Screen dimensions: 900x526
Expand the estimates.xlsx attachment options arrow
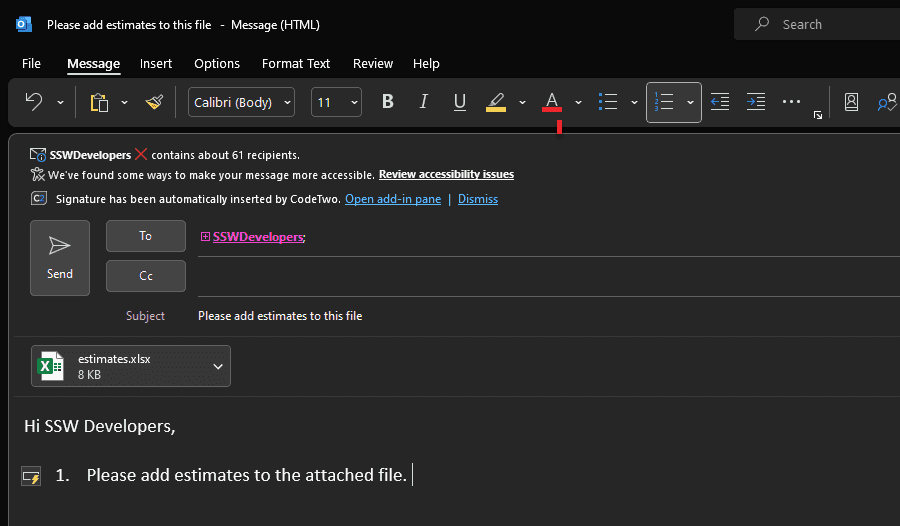point(218,367)
